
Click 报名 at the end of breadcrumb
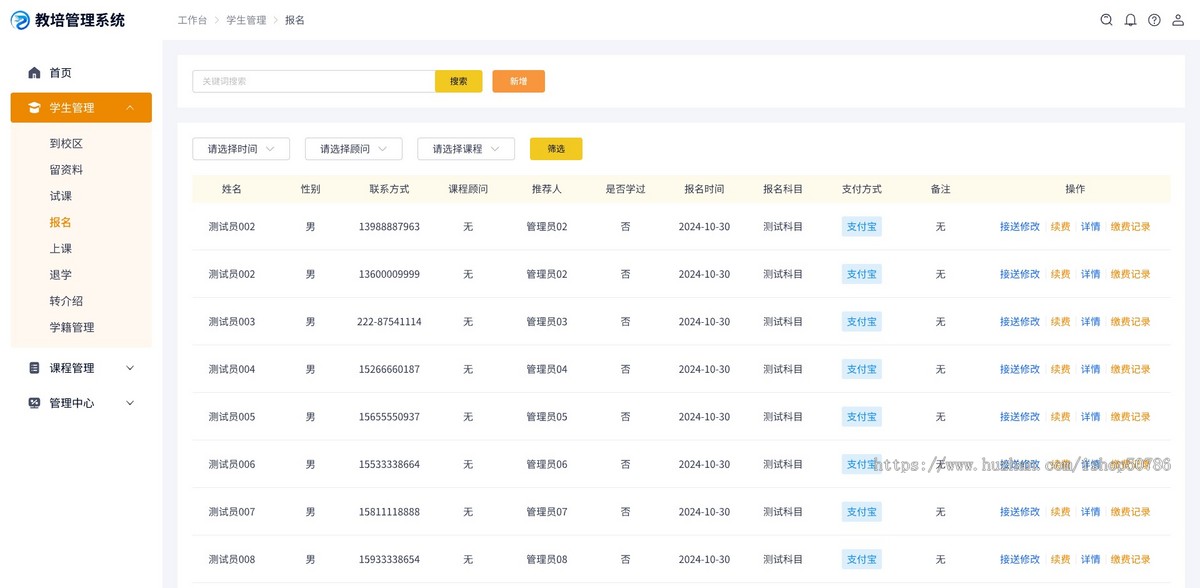[295, 20]
